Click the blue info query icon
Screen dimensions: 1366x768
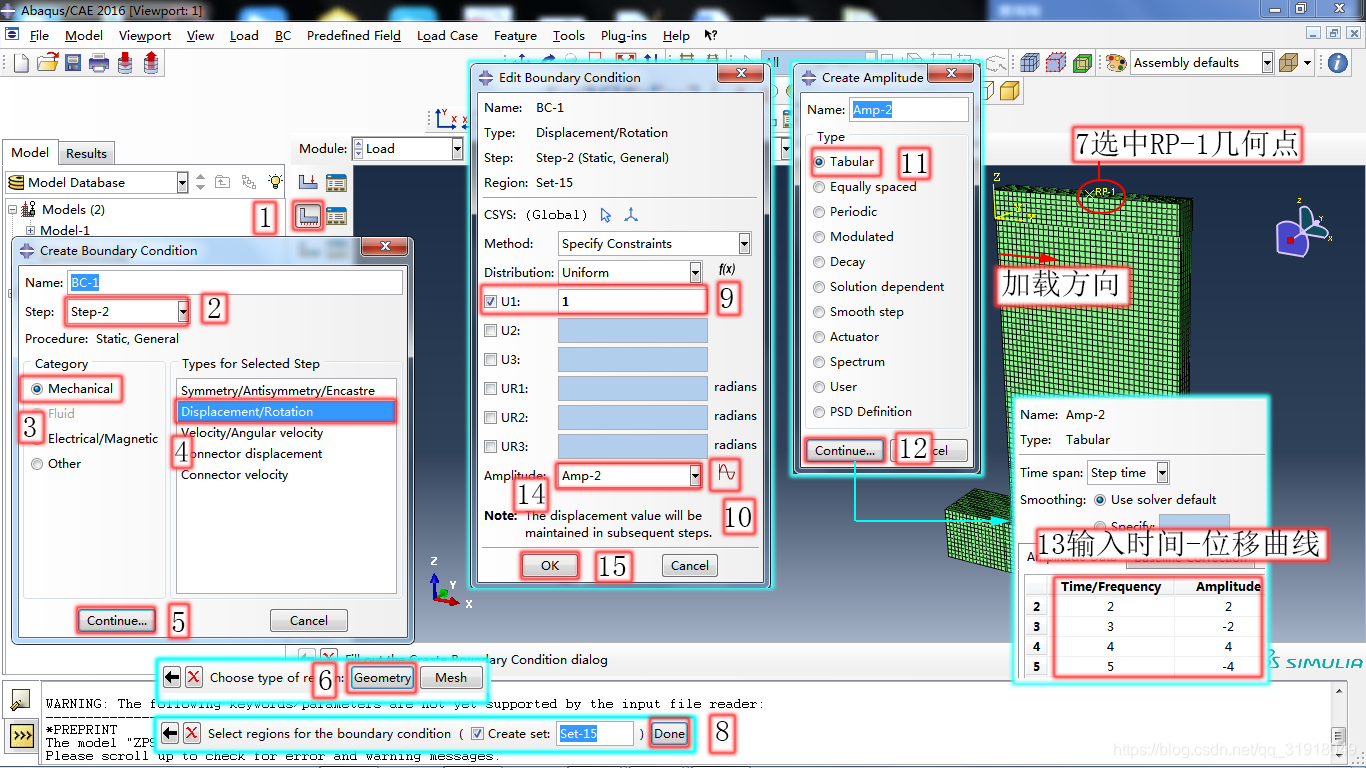coord(1338,63)
